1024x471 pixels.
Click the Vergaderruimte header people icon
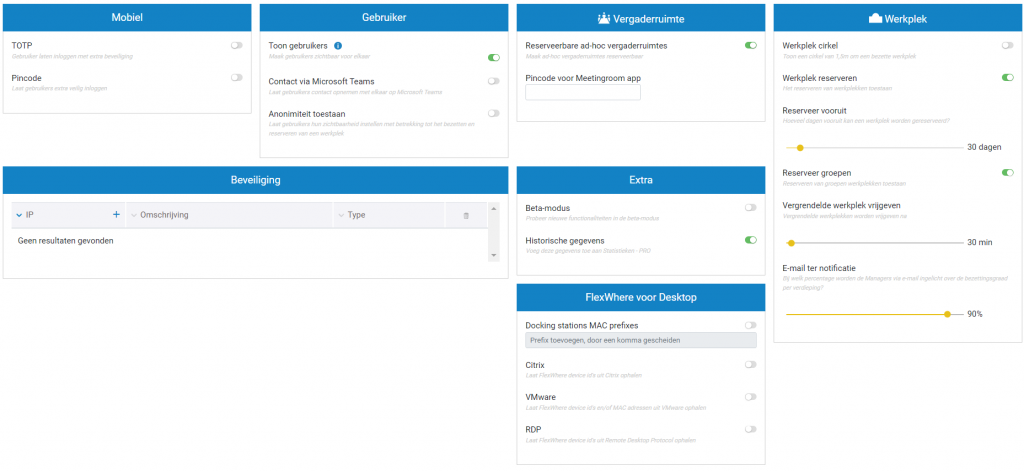(x=604, y=19)
